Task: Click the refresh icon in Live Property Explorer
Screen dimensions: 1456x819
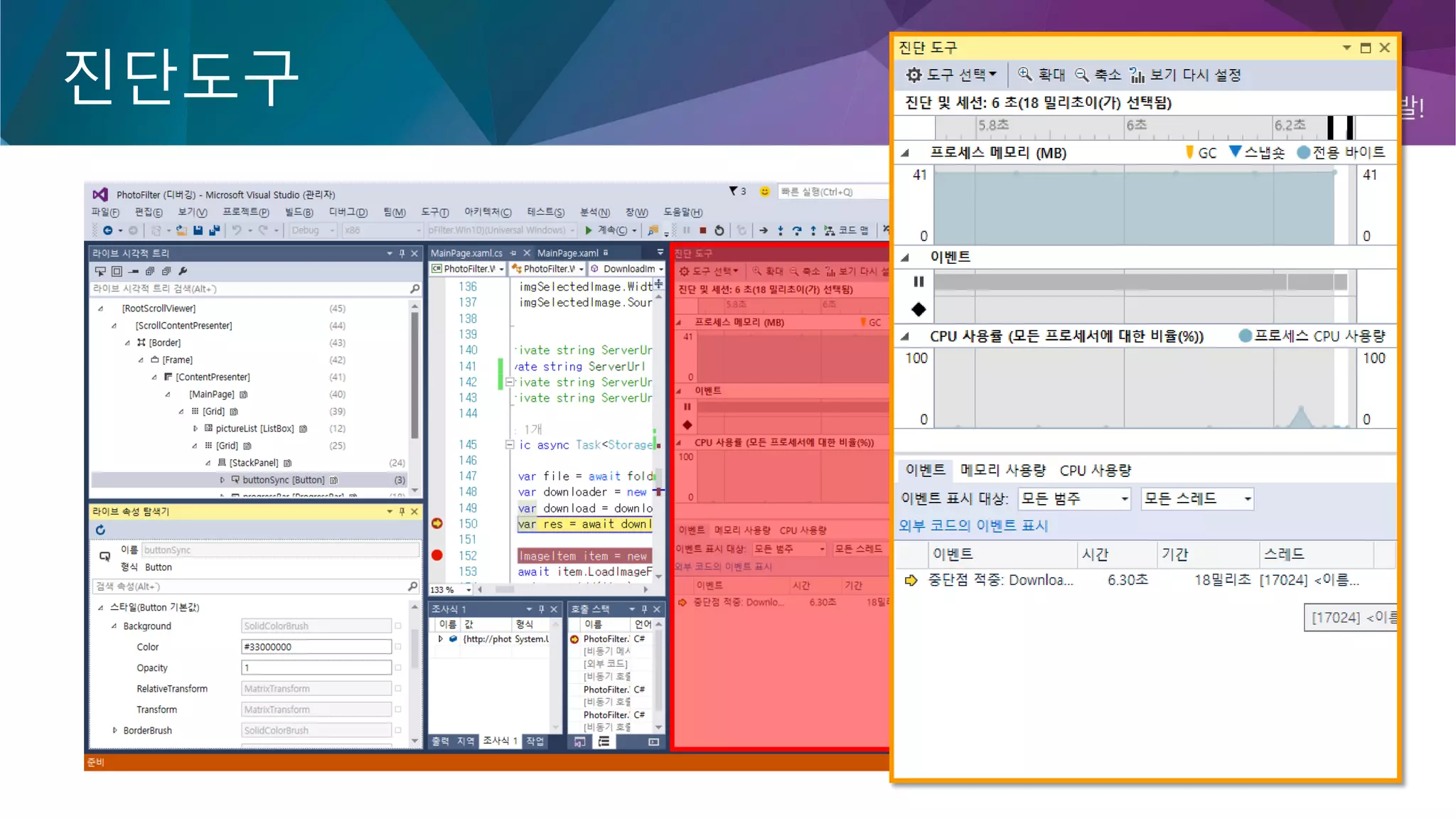Action: click(100, 530)
